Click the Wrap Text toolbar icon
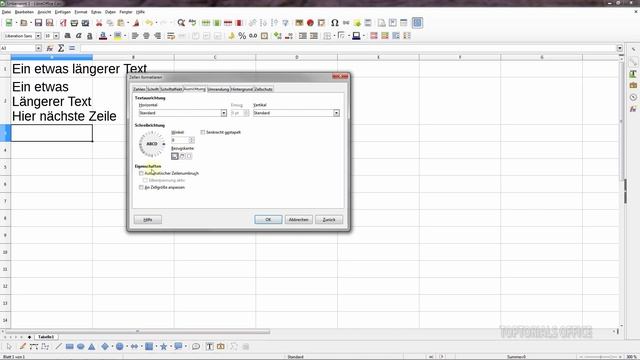Image resolution: width=640 pixels, height=360 pixels. pyautogui.click(x=171, y=36)
